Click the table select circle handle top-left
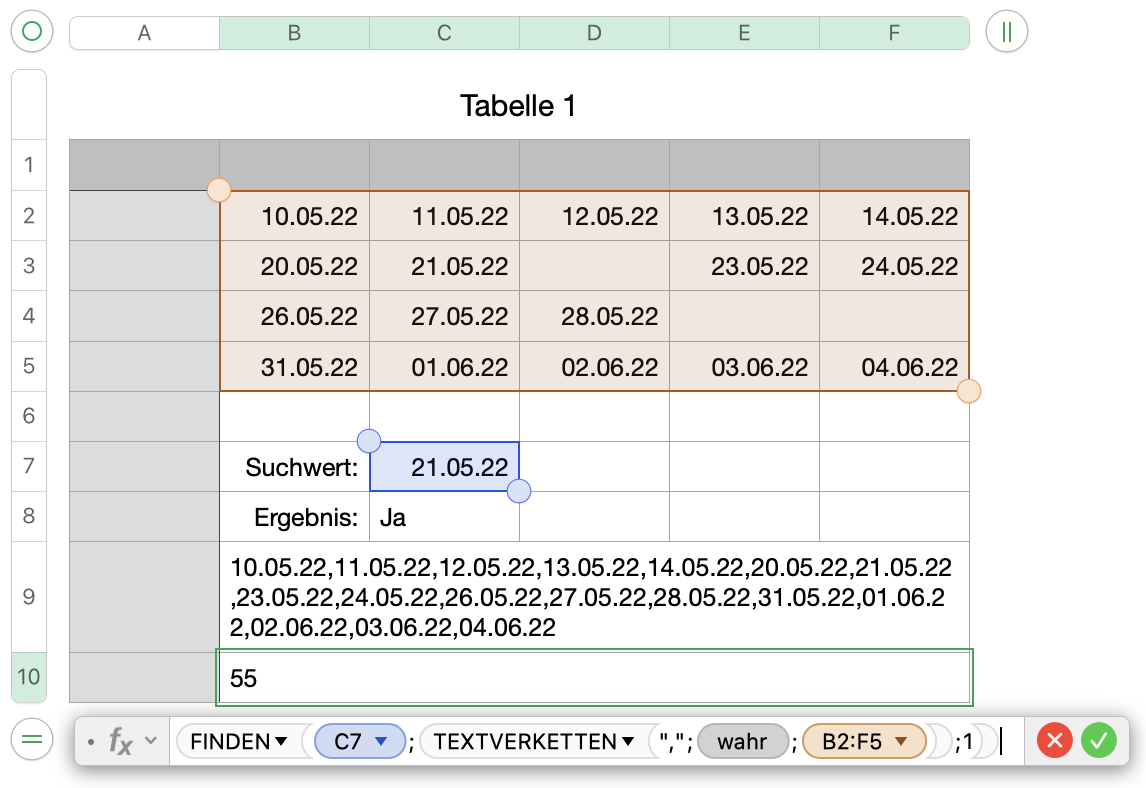This screenshot has height=788, width=1146. (31, 32)
